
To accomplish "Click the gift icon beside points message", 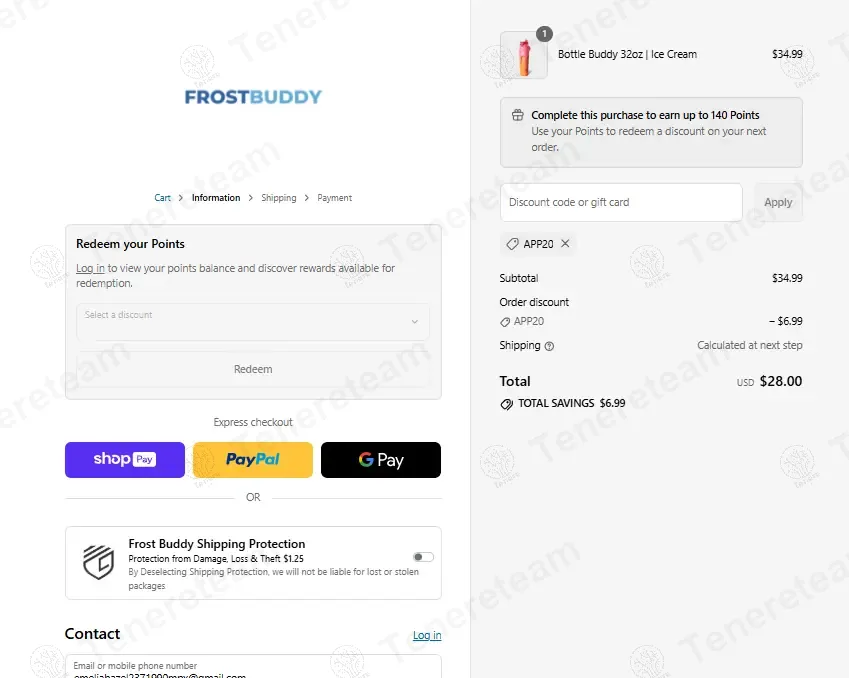I will click(518, 115).
